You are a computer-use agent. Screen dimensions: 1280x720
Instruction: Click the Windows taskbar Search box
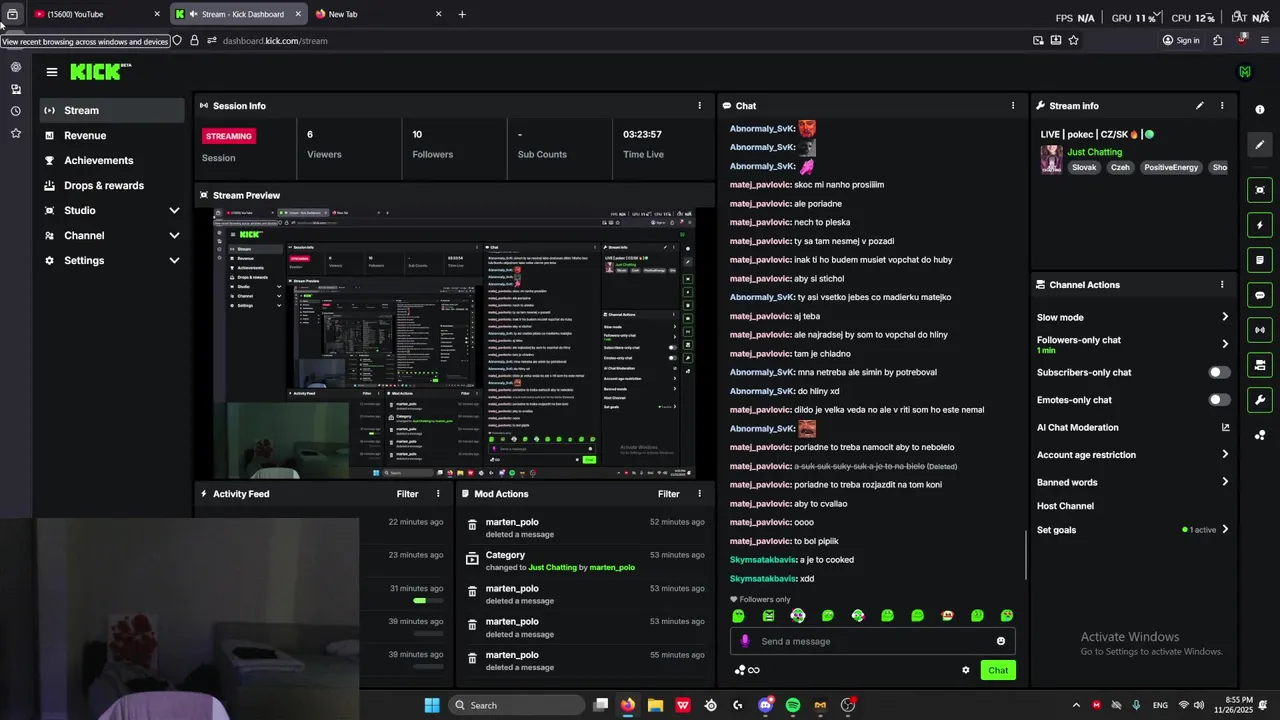[x=516, y=705]
